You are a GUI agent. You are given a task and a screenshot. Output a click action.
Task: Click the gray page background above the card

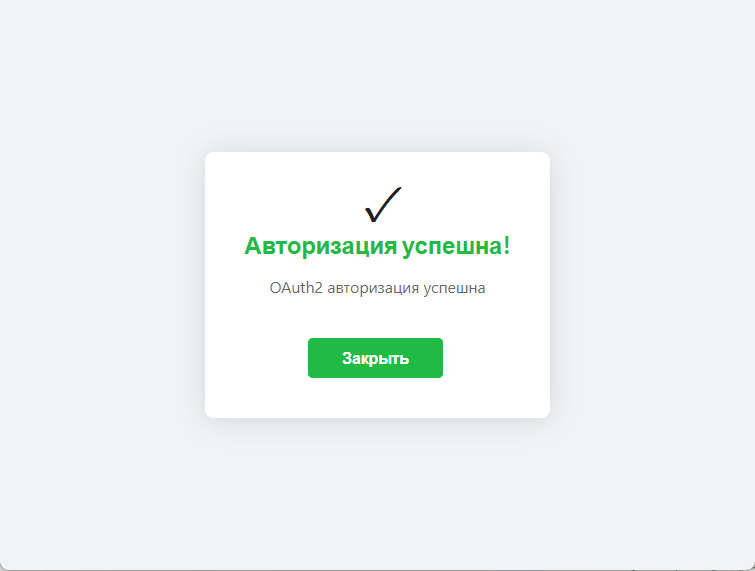pyautogui.click(x=377, y=76)
